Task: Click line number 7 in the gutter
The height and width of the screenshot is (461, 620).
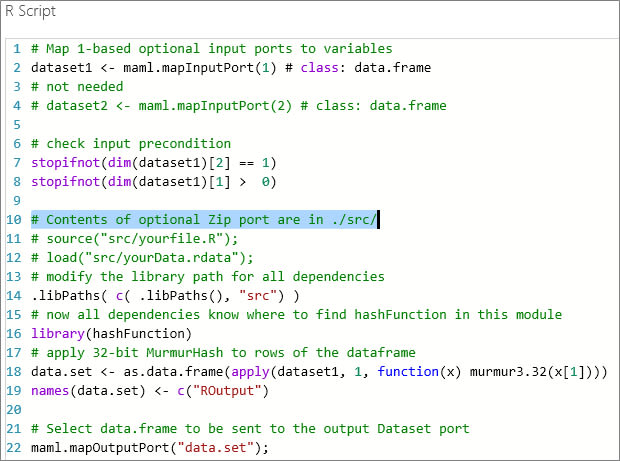Action: coord(18,162)
